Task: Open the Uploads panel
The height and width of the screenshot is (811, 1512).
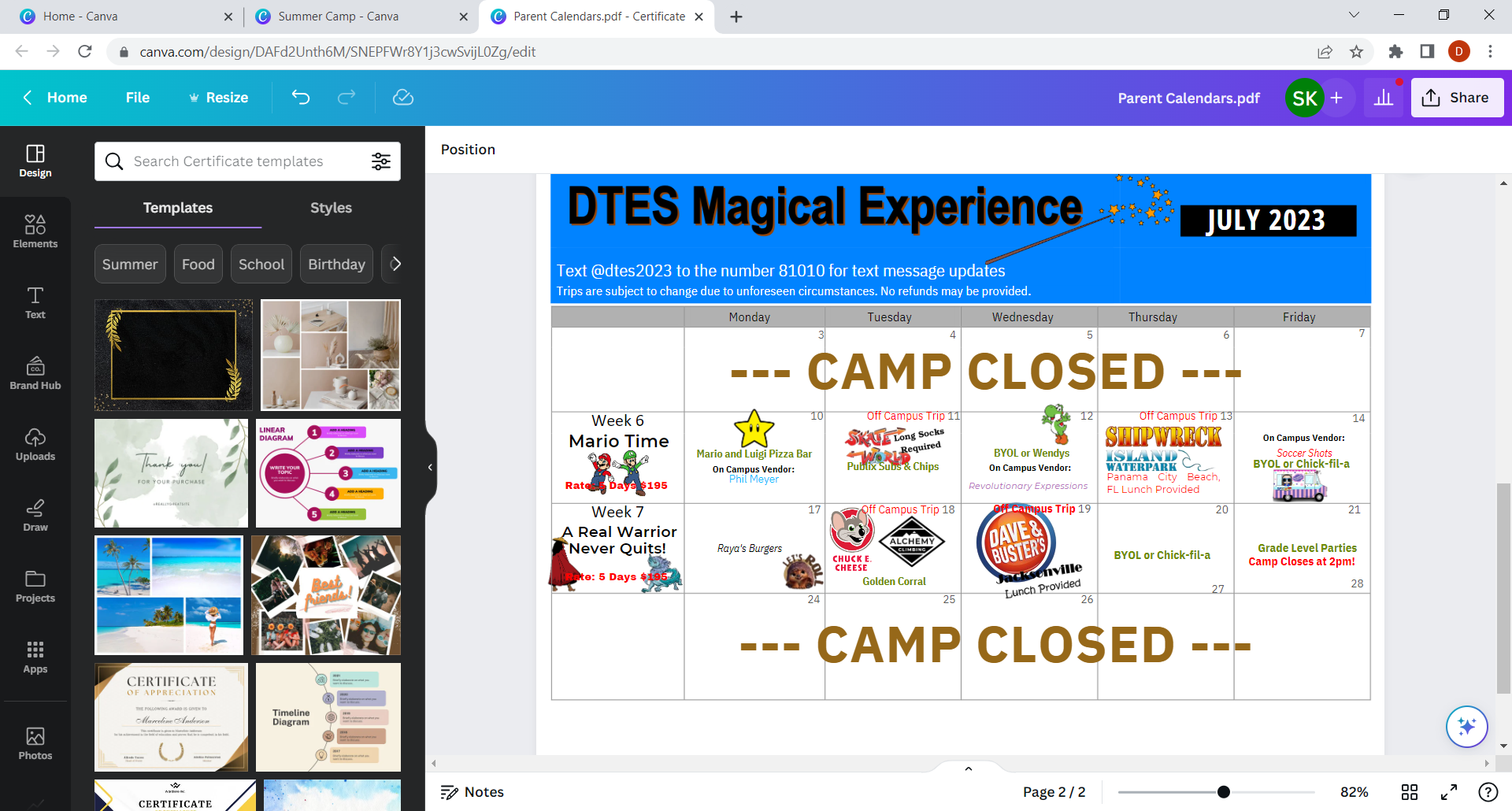Action: pyautogui.click(x=35, y=445)
